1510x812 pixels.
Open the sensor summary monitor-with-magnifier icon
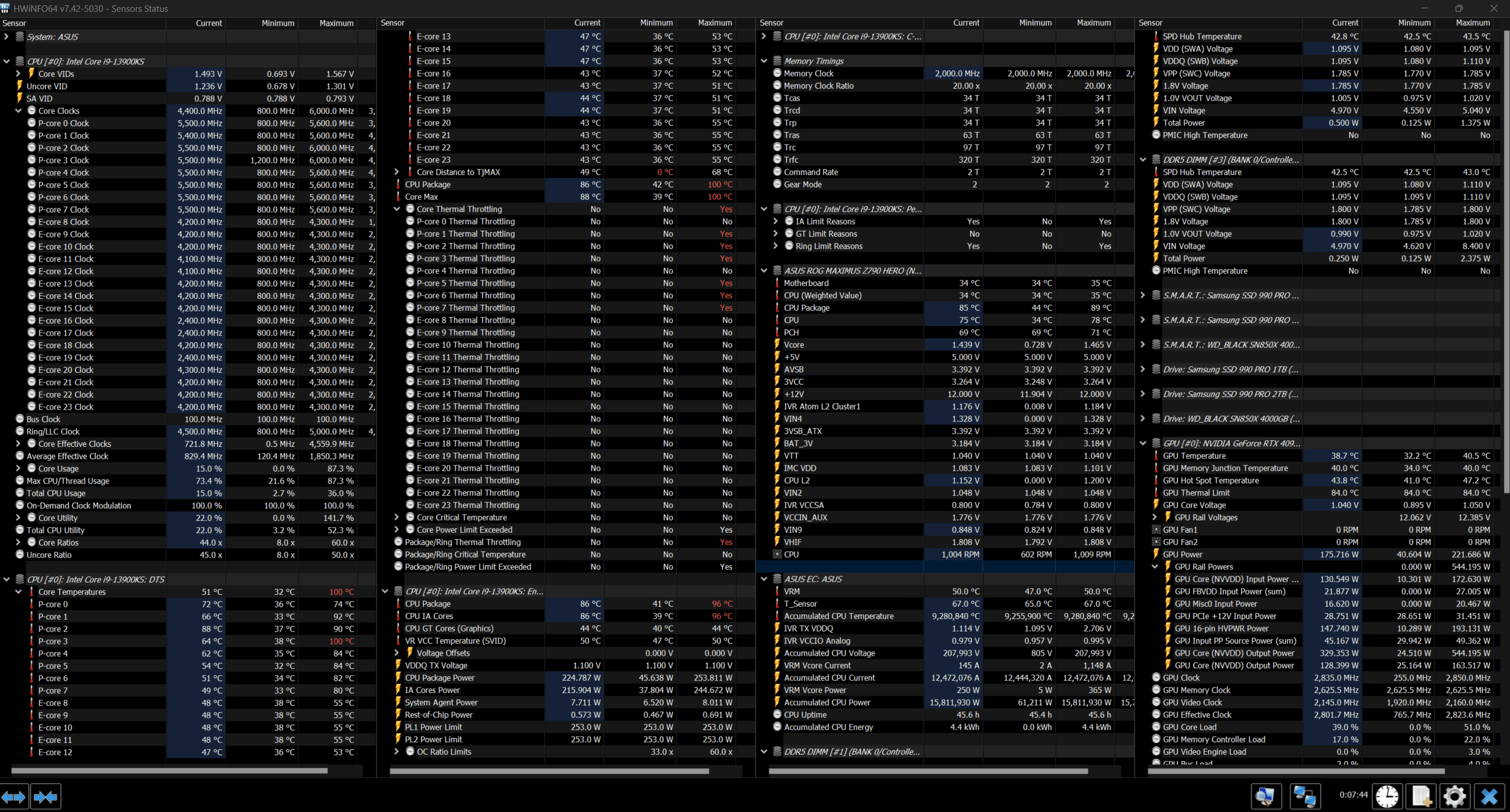pos(1266,797)
